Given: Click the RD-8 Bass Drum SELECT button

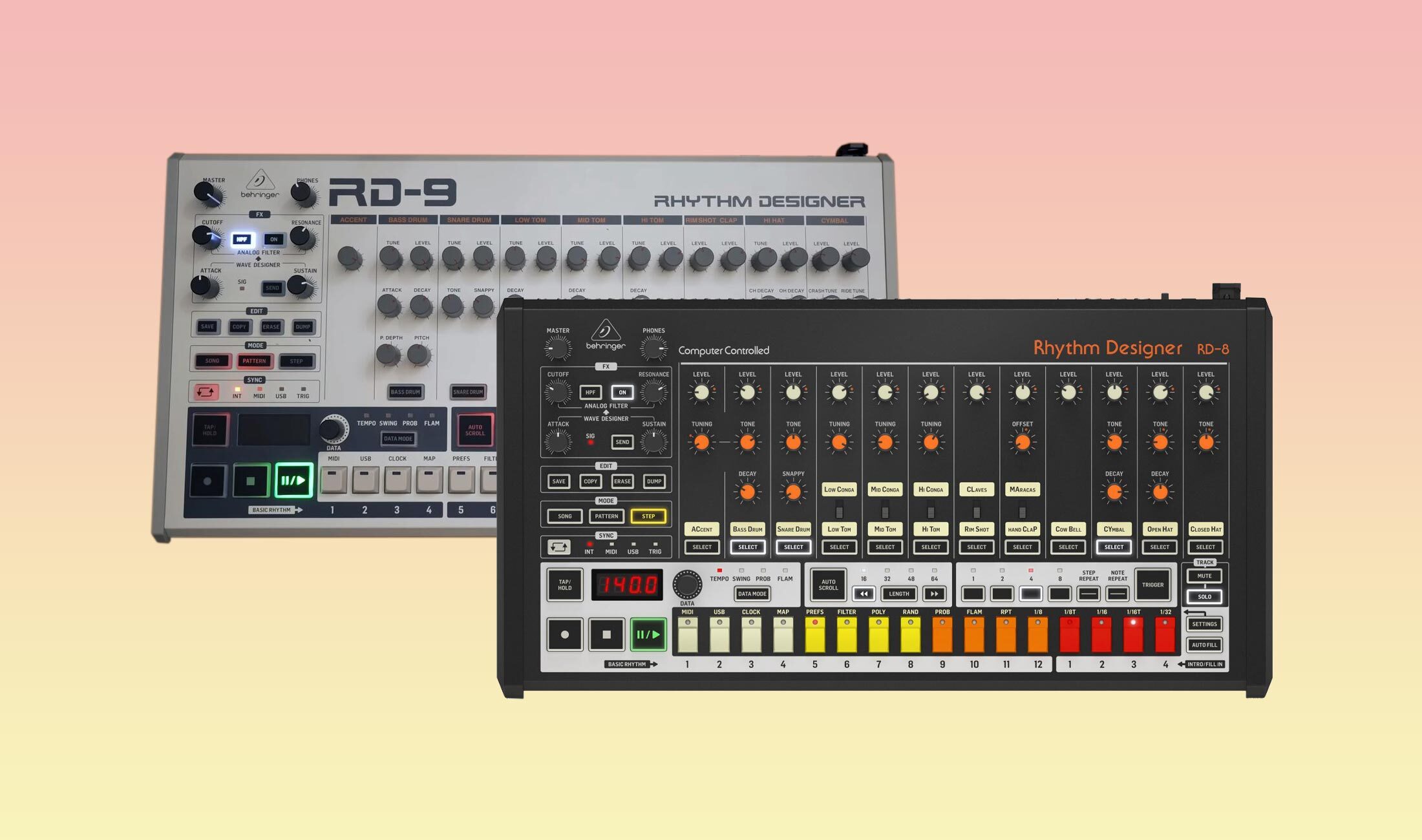Looking at the screenshot, I should tap(747, 547).
